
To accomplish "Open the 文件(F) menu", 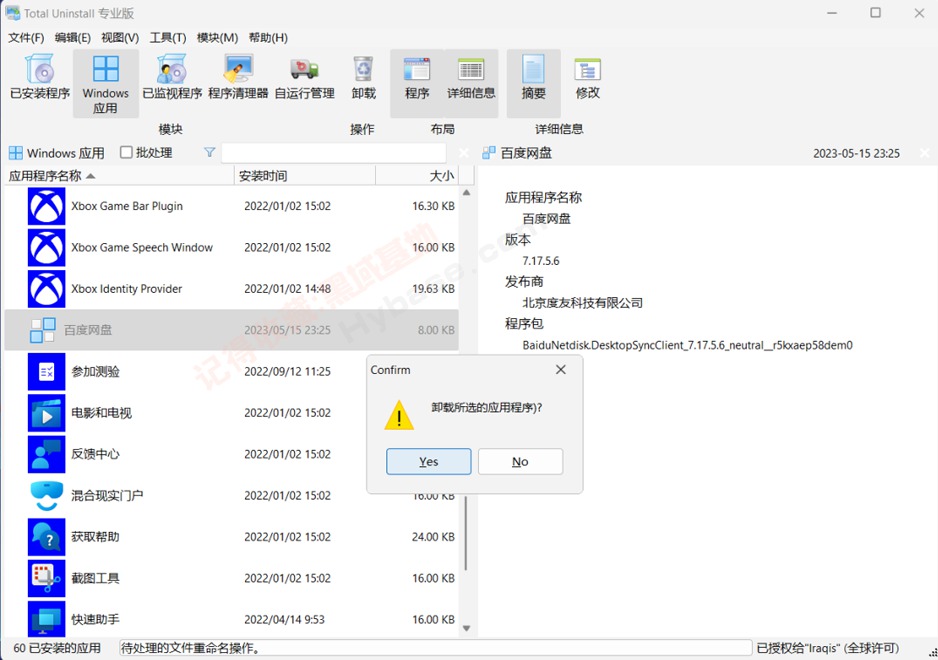I will pyautogui.click(x=26, y=38).
